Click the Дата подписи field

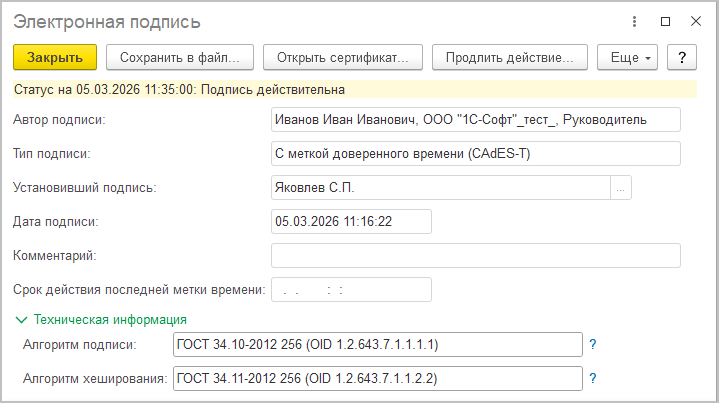coord(351,221)
